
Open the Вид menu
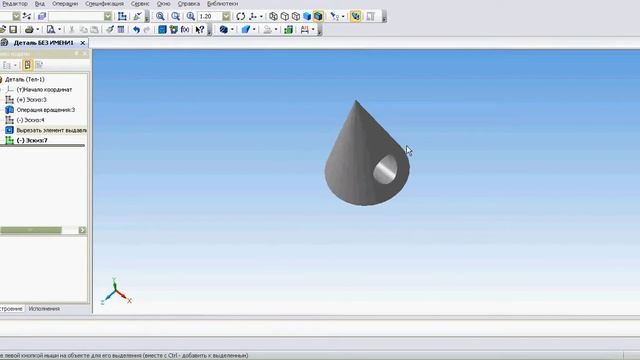tap(40, 4)
